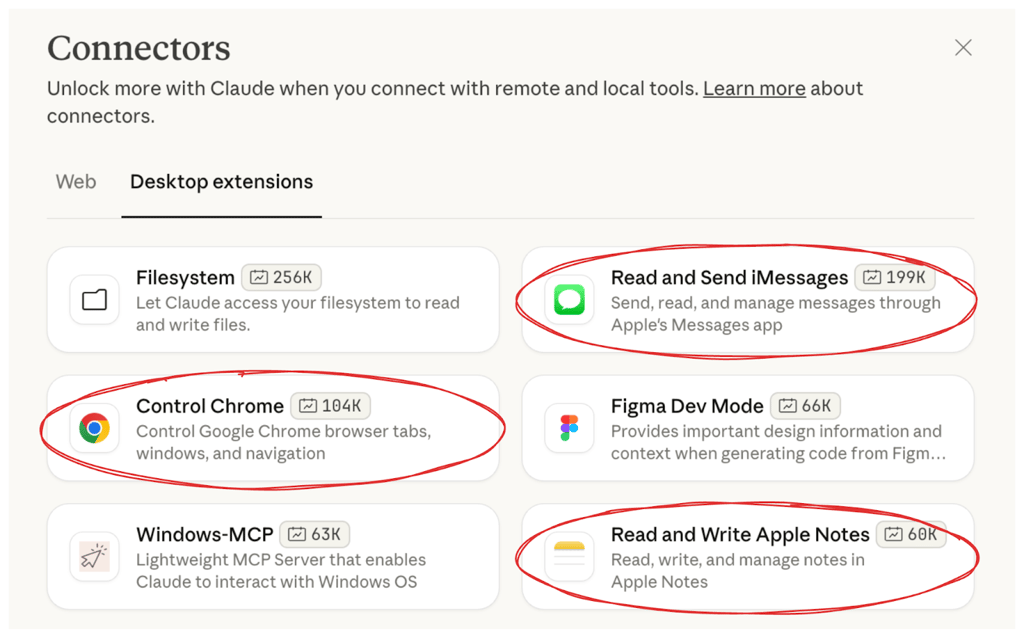Screen dimensions: 1024x638
Task: Click the Google Chrome logo icon
Action: (x=95, y=428)
